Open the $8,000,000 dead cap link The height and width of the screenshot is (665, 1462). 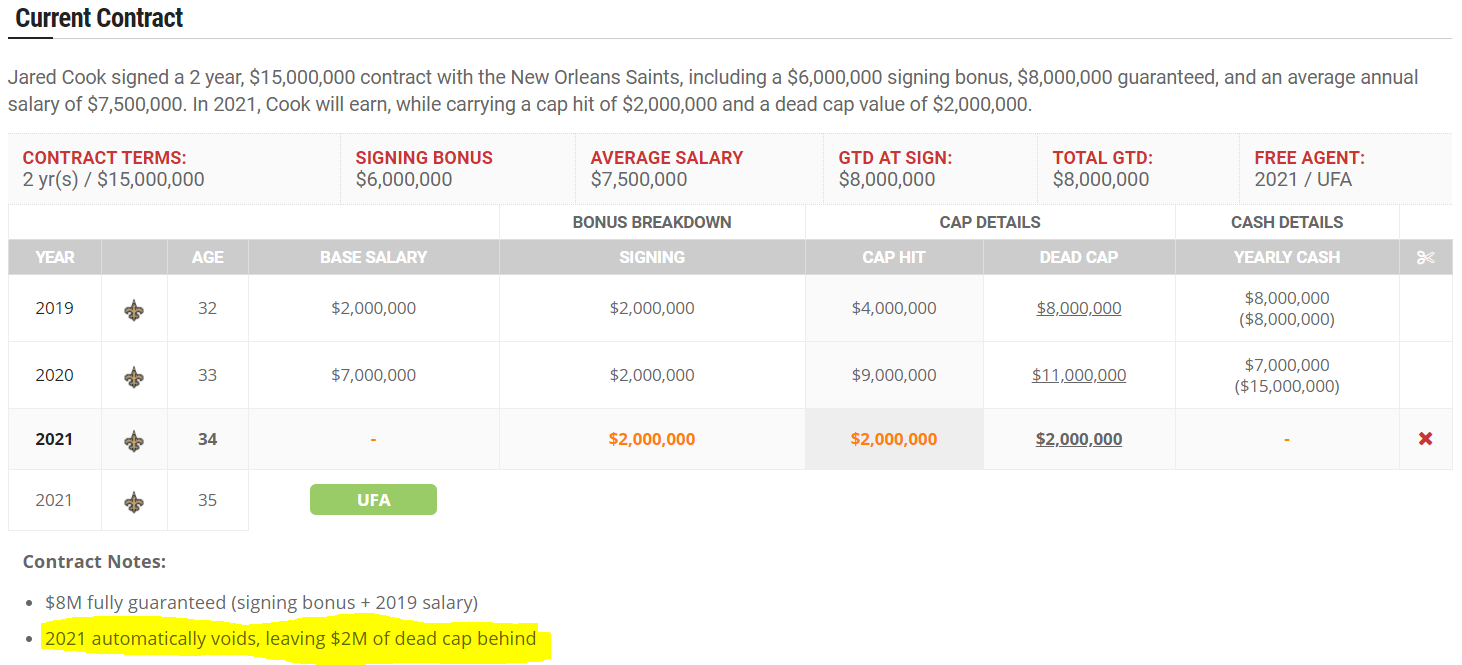1079,308
